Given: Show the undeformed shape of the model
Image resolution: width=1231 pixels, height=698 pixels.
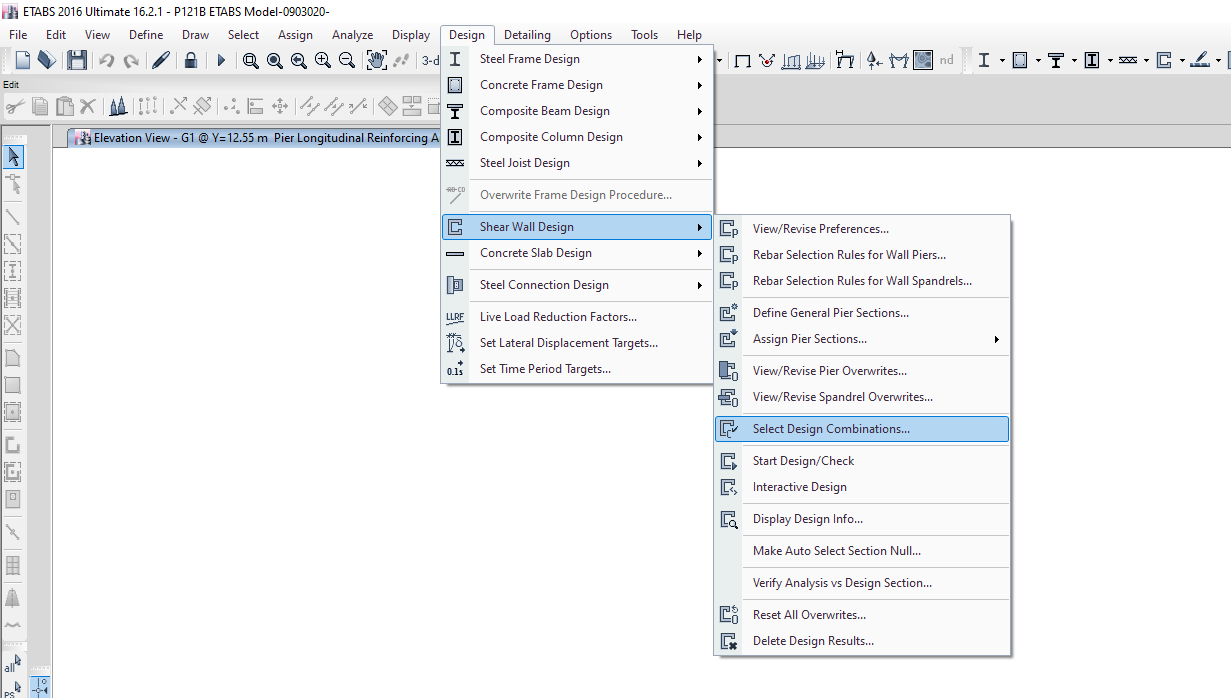Looking at the screenshot, I should tap(743, 60).
